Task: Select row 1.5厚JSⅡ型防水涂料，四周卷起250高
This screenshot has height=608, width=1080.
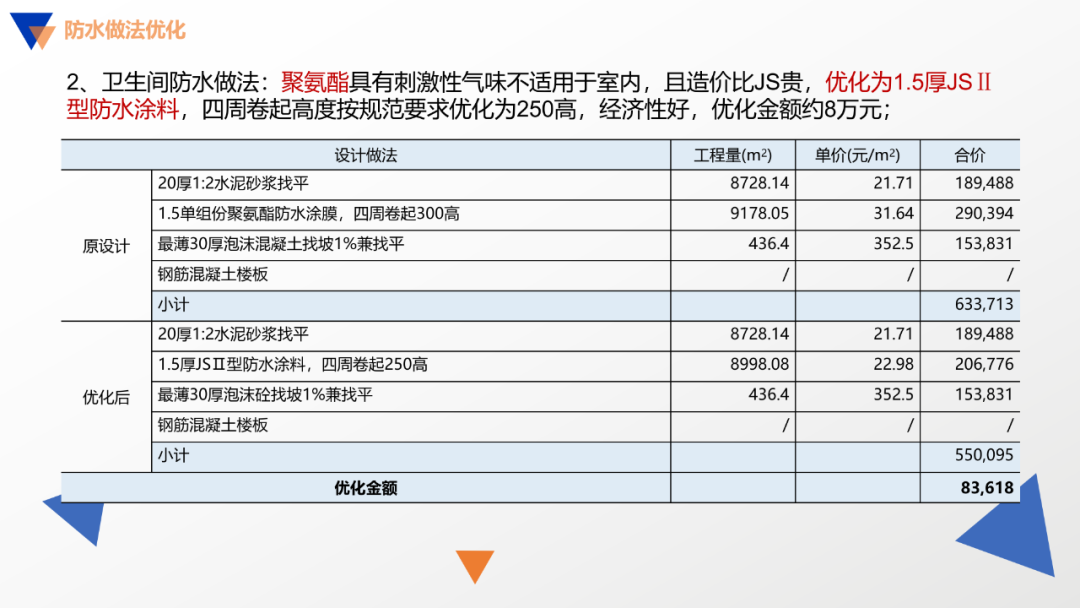Action: (x=585, y=366)
